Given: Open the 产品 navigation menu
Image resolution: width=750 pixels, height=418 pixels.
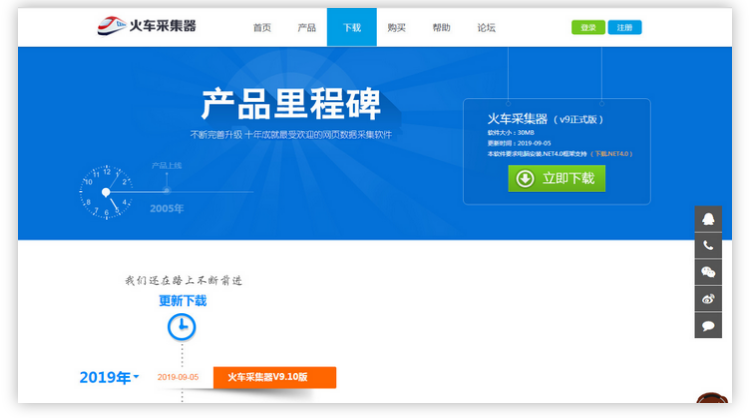Looking at the screenshot, I should point(307,28).
